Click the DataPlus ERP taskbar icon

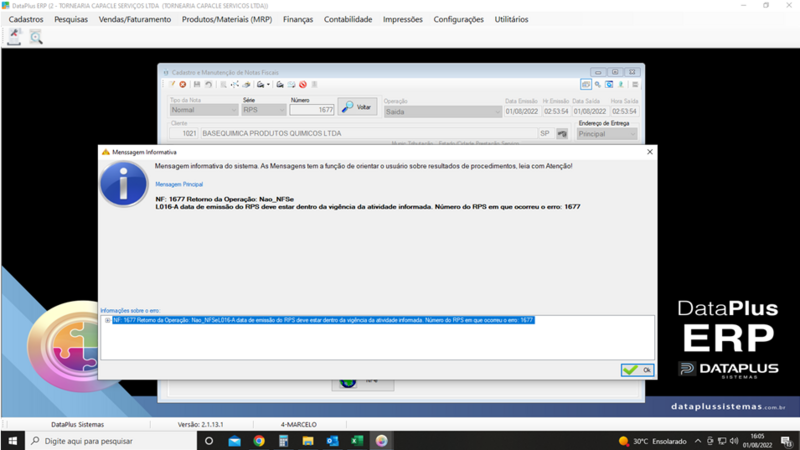pos(381,441)
